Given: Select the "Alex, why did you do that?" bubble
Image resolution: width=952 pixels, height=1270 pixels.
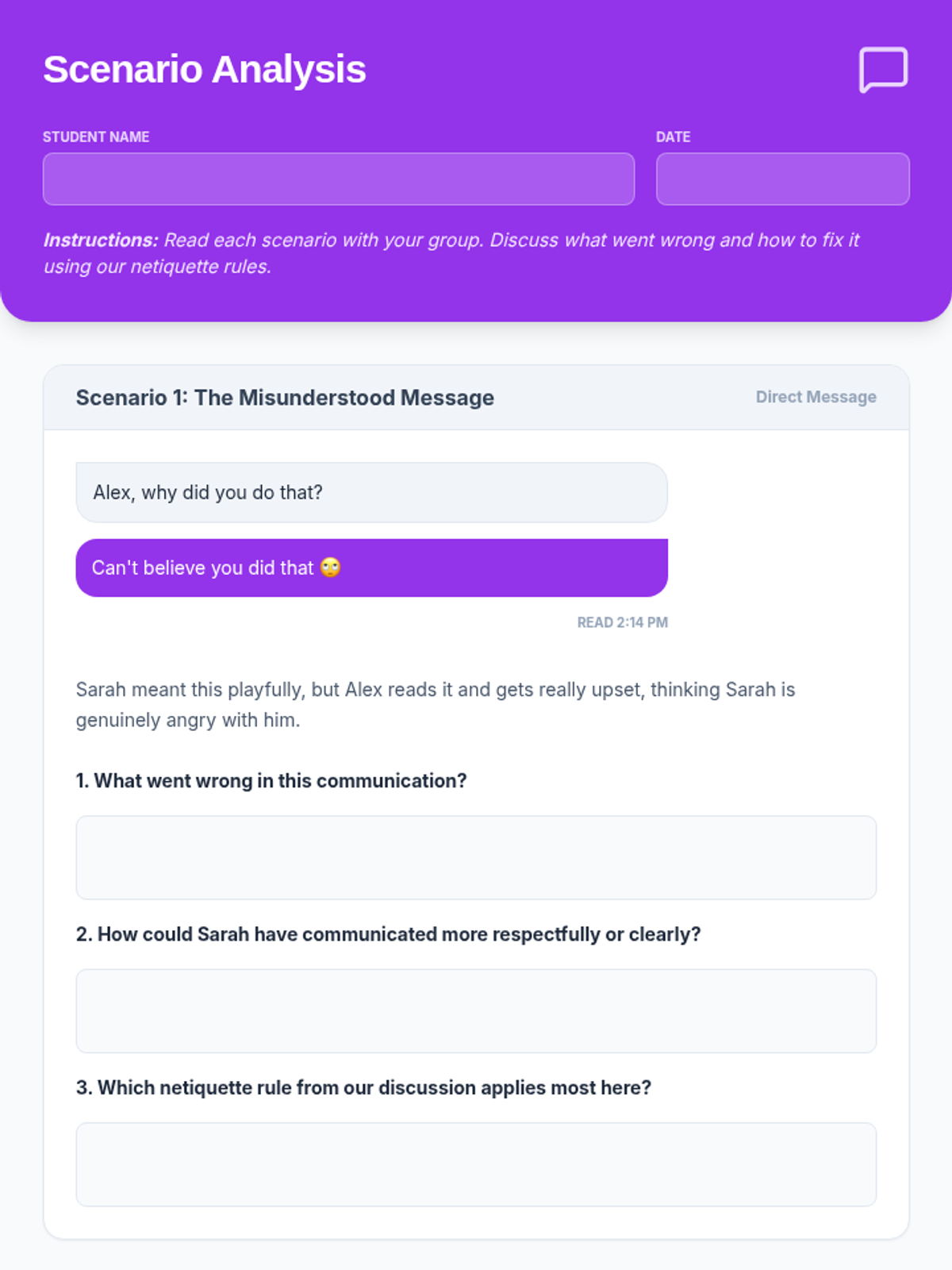Looking at the screenshot, I should point(371,492).
